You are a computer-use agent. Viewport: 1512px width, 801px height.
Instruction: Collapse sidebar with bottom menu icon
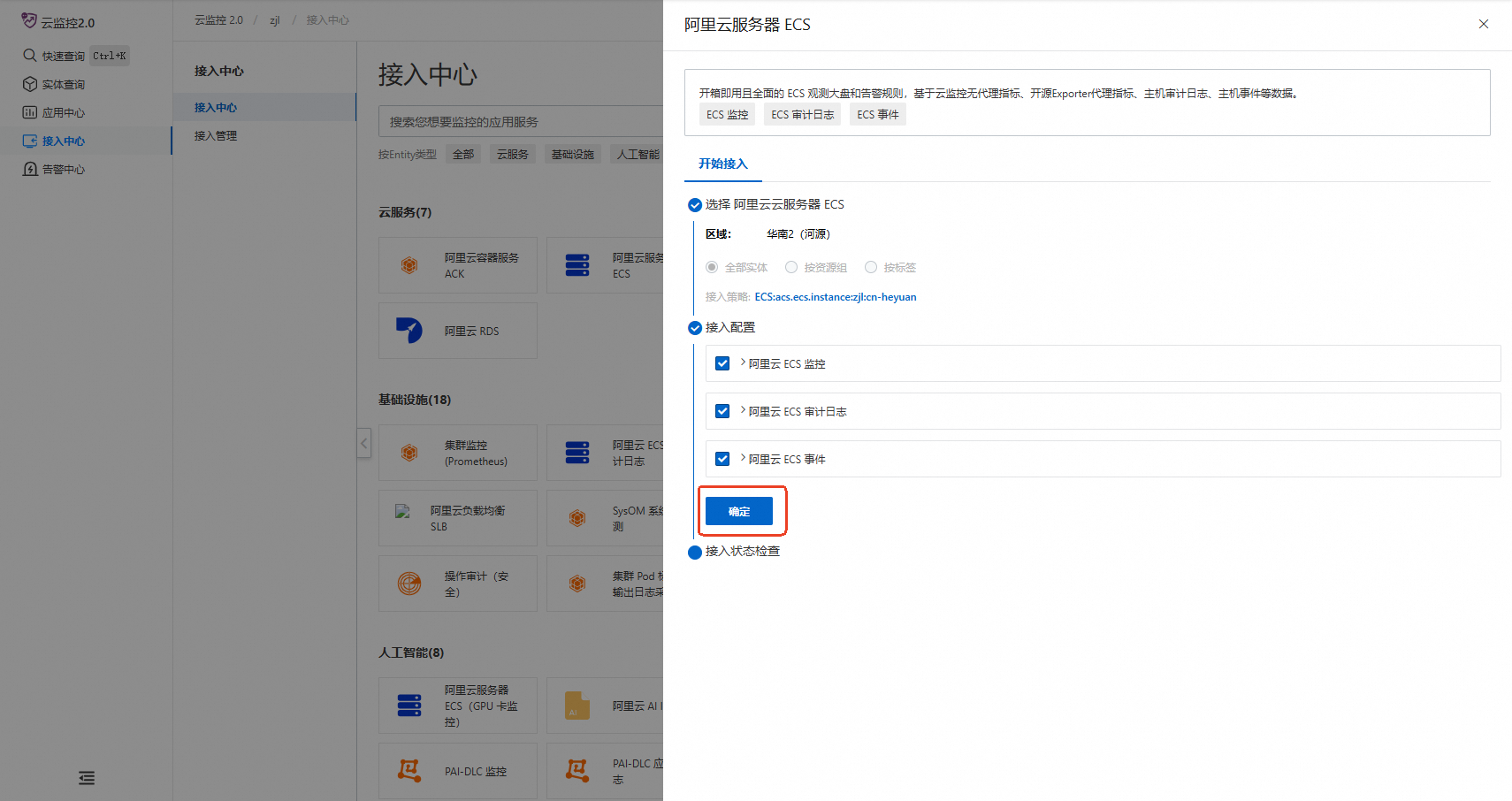[87, 778]
